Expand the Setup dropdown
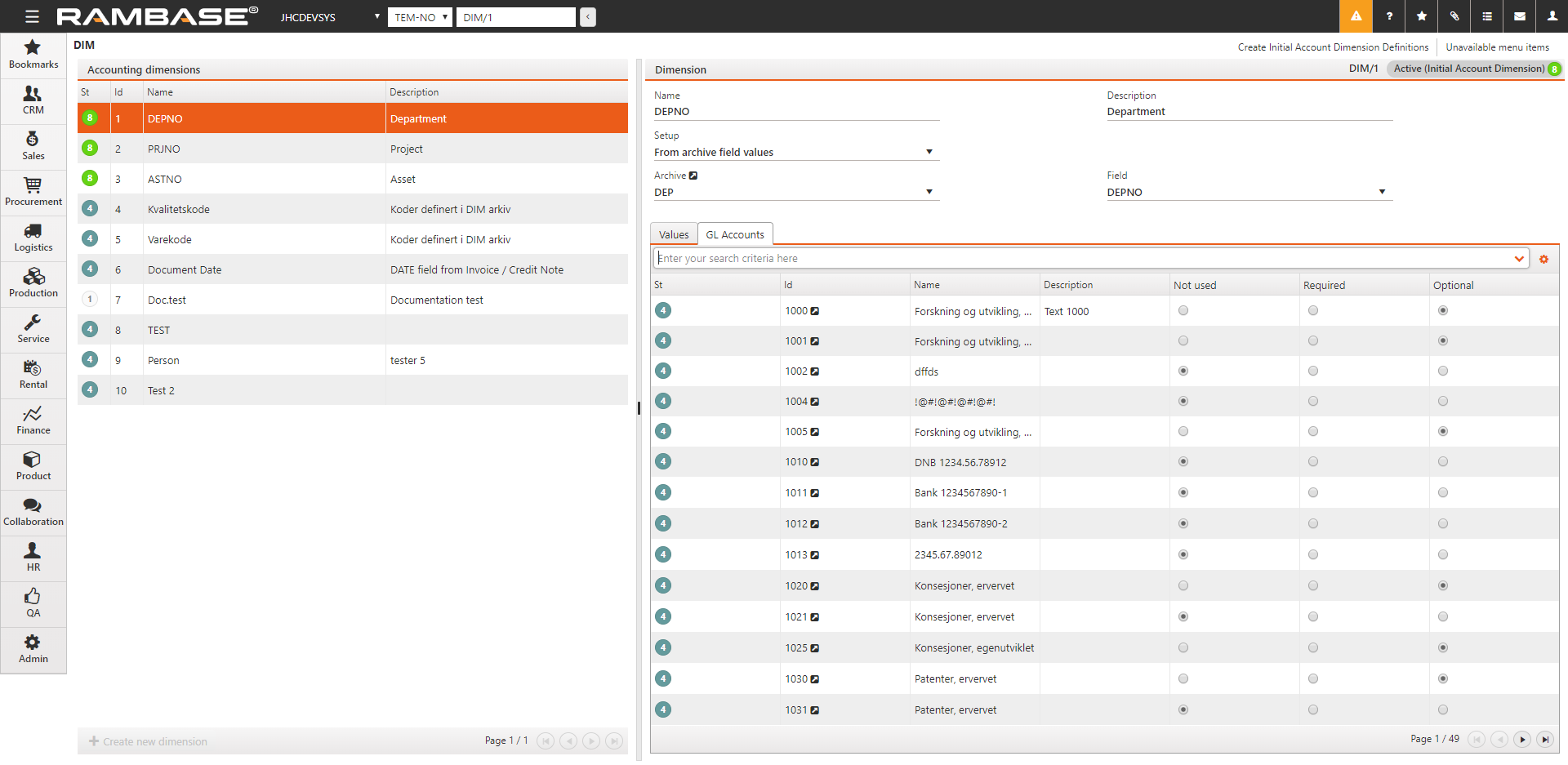Viewport: 1568px width, 765px height. (929, 152)
